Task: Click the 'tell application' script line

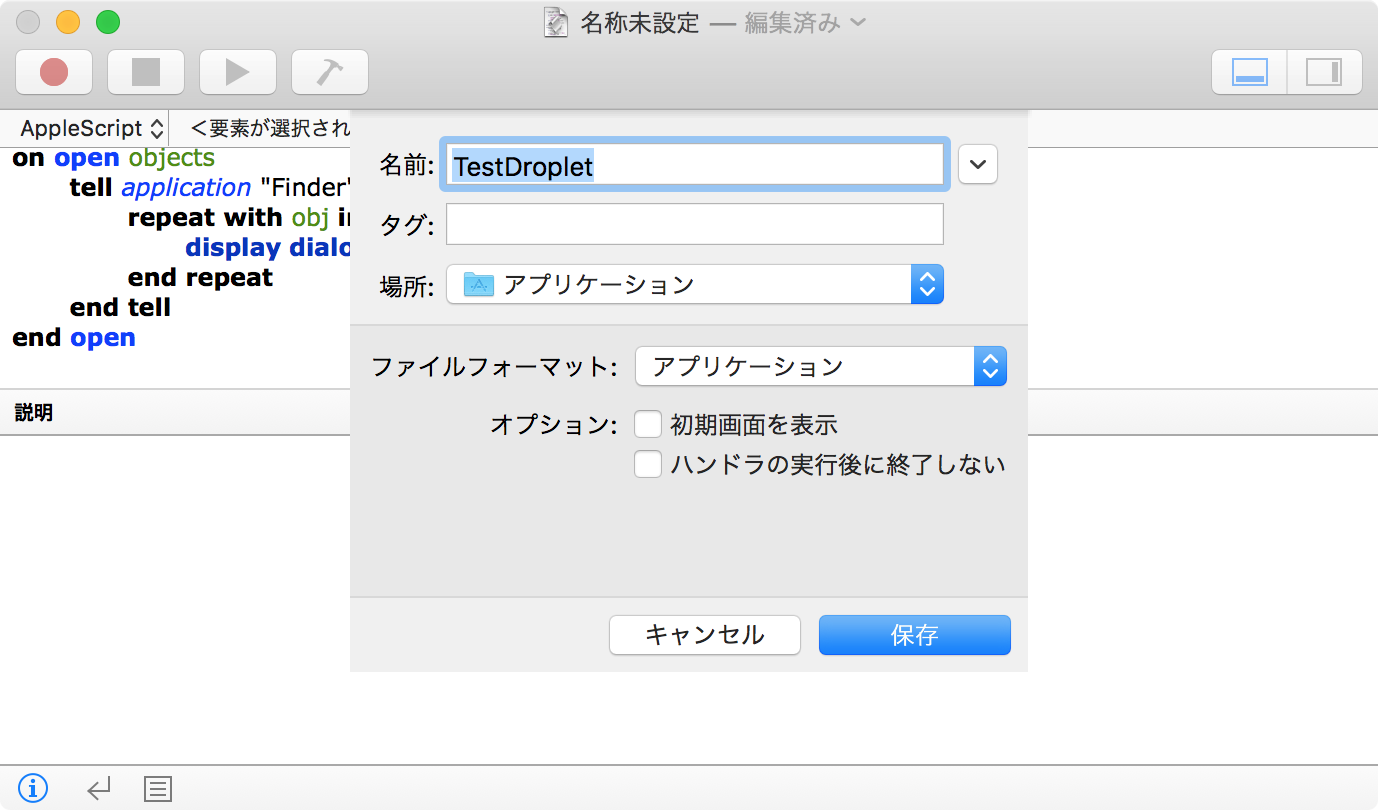Action: click(210, 187)
